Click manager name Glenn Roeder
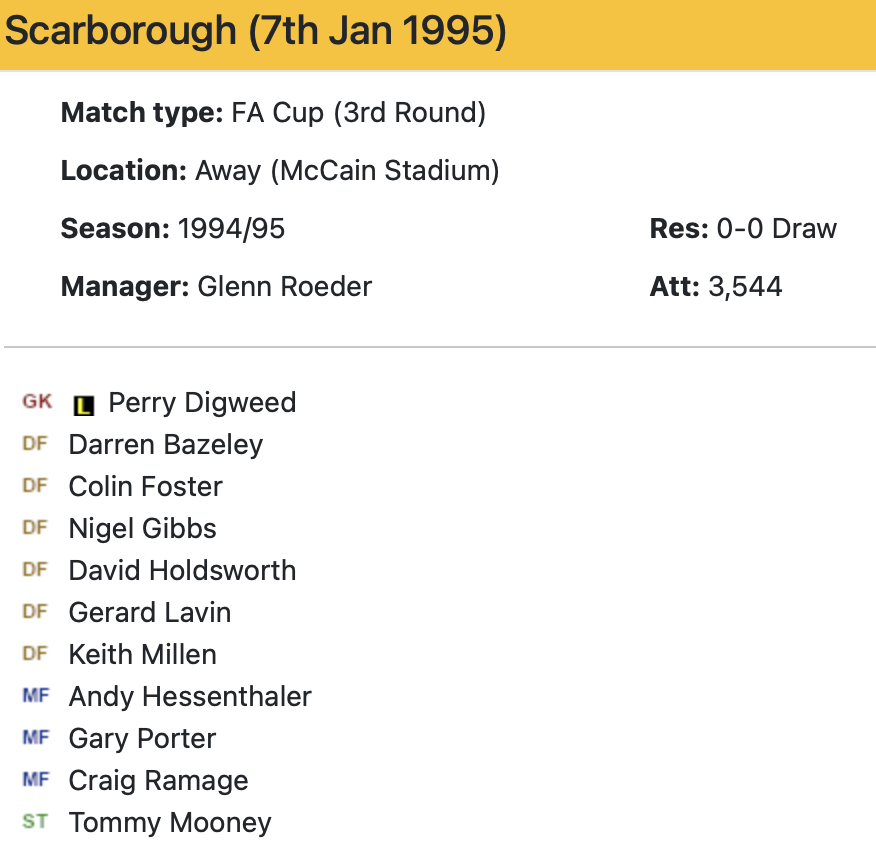This screenshot has height=848, width=876. click(x=284, y=287)
